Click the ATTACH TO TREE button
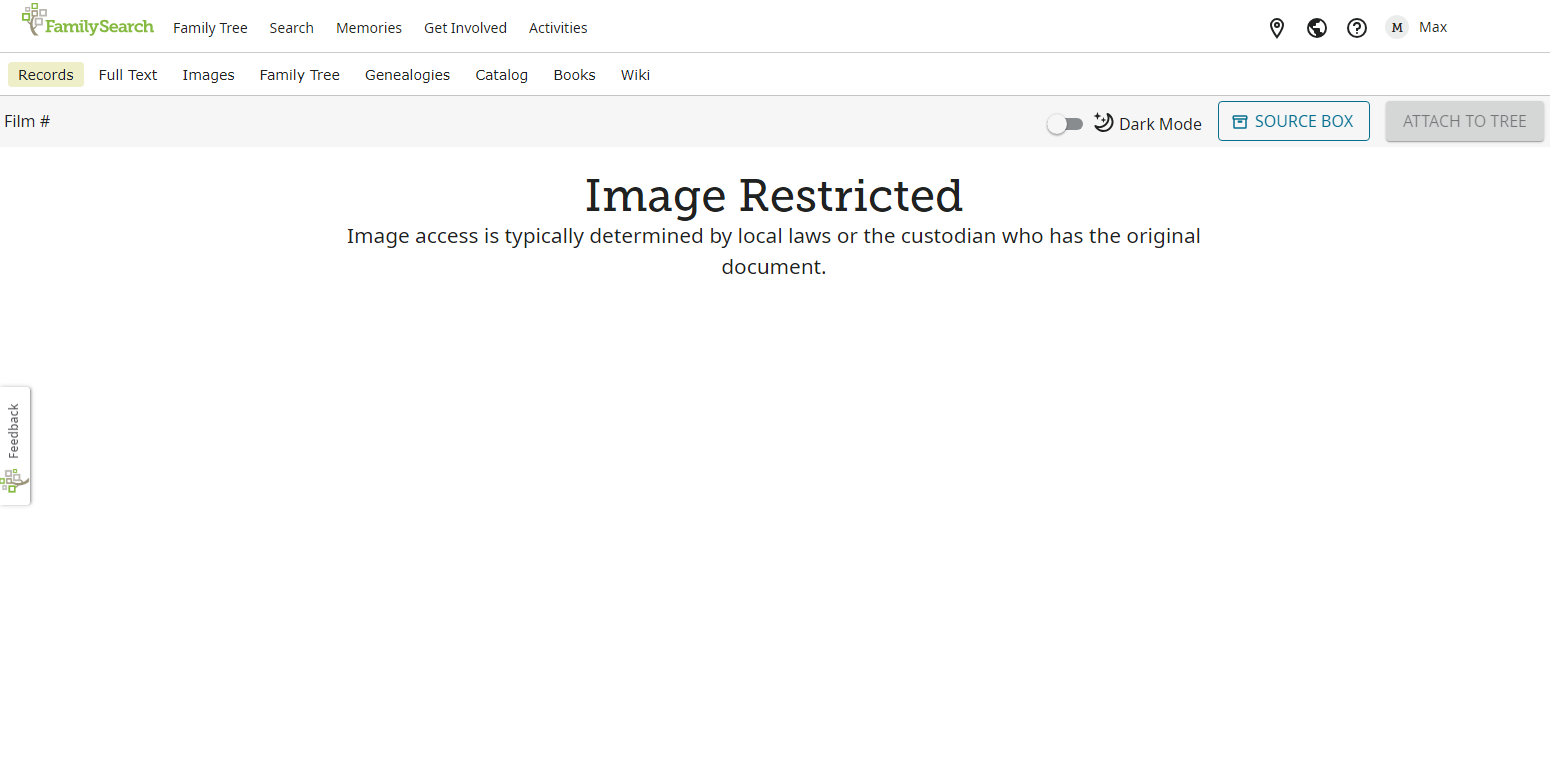The width and height of the screenshot is (1556, 773). [x=1464, y=121]
